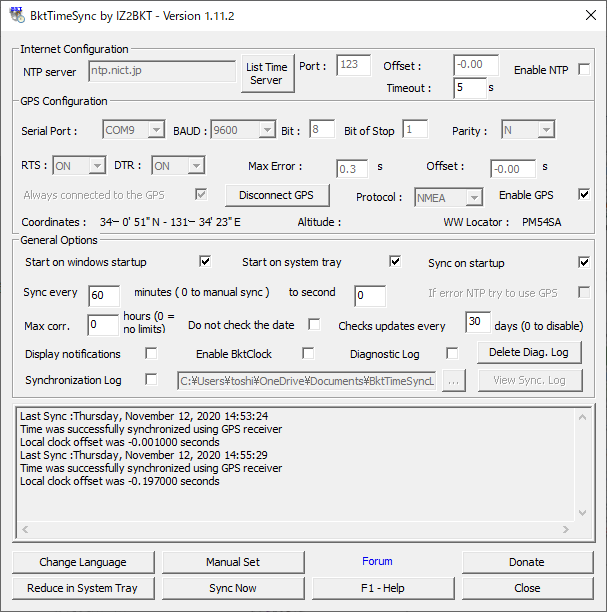Open the BAUD 9600 dropdown

coord(267,130)
